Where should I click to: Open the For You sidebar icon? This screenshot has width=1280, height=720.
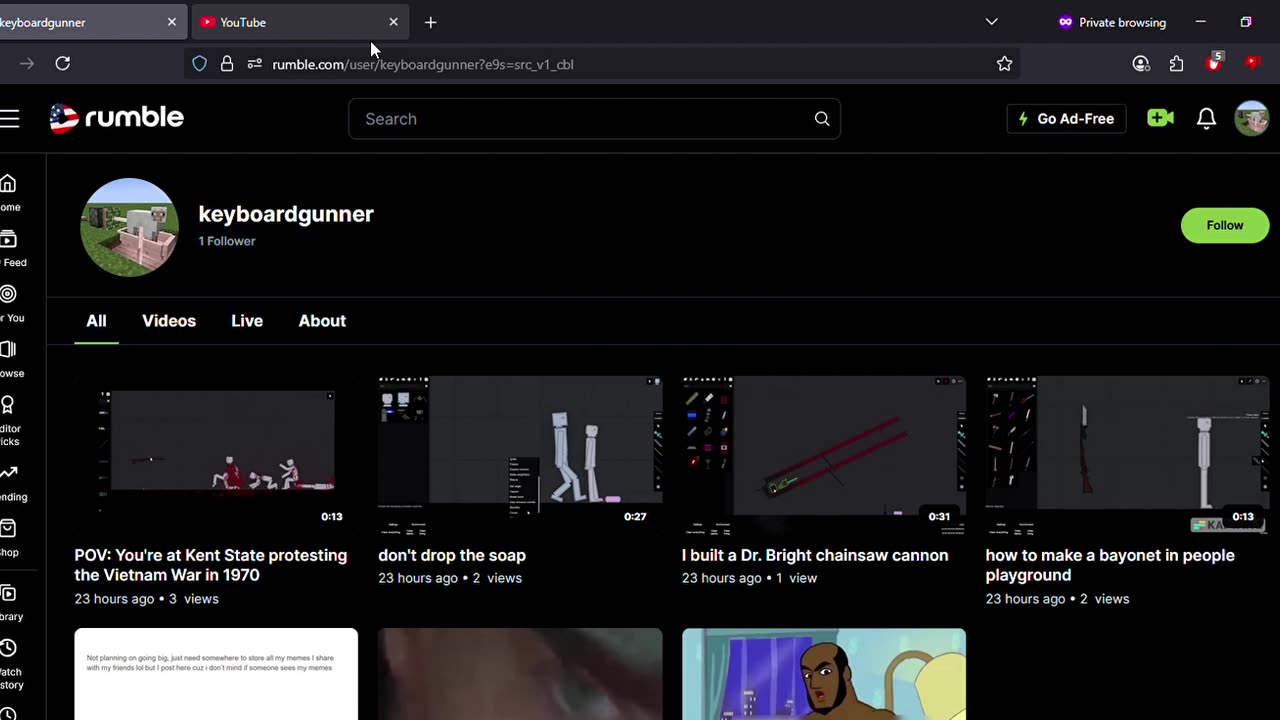click(9, 304)
